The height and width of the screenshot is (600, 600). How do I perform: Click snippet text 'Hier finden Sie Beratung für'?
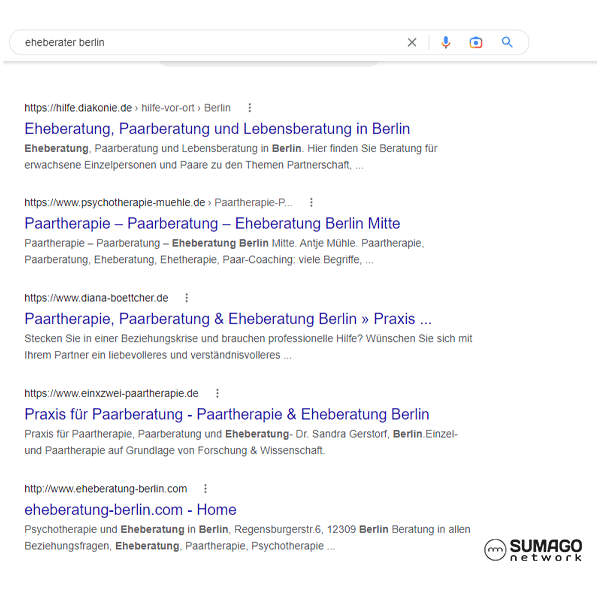372,148
